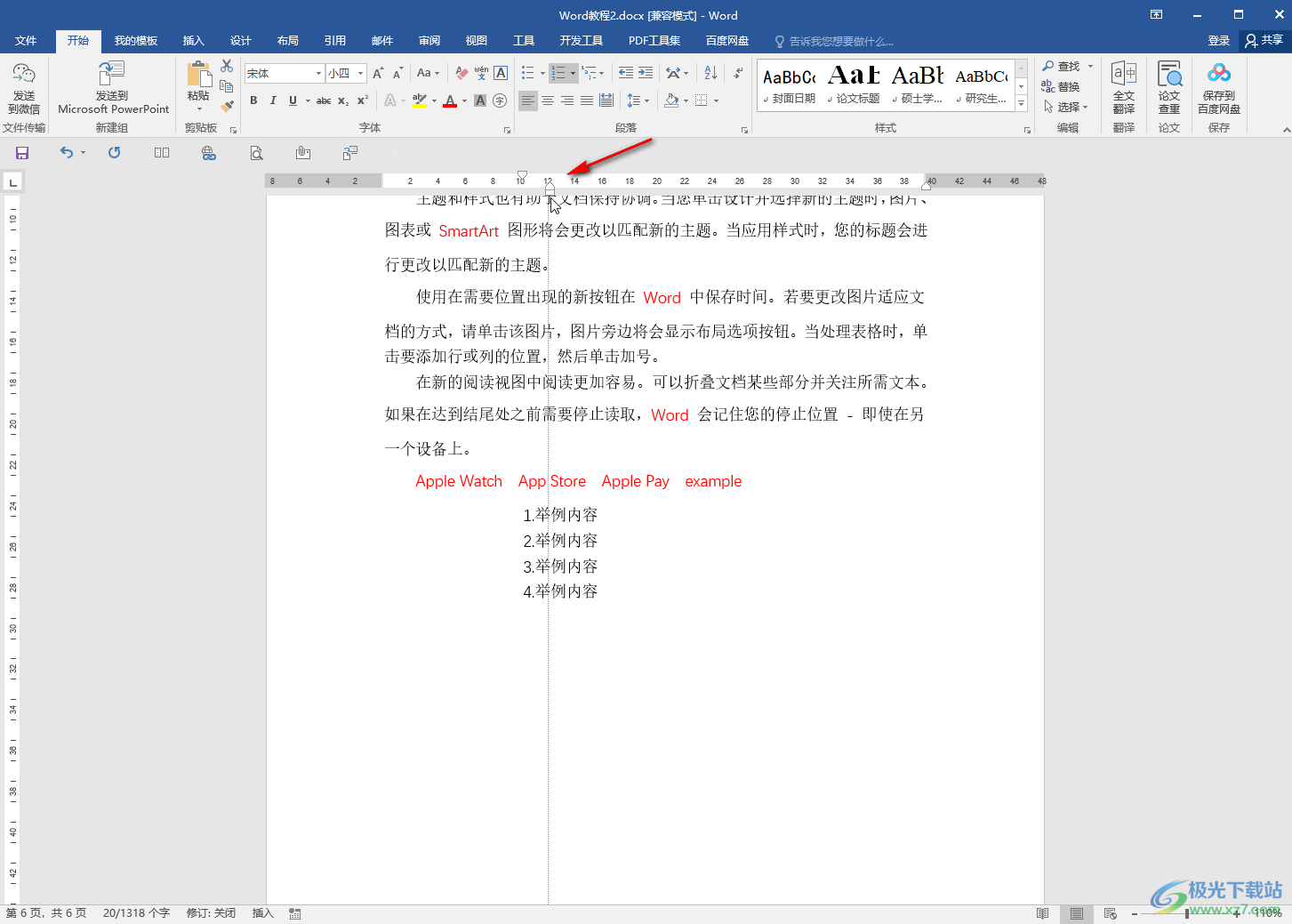Click 查找 Find button
The height and width of the screenshot is (924, 1292).
click(x=1061, y=66)
